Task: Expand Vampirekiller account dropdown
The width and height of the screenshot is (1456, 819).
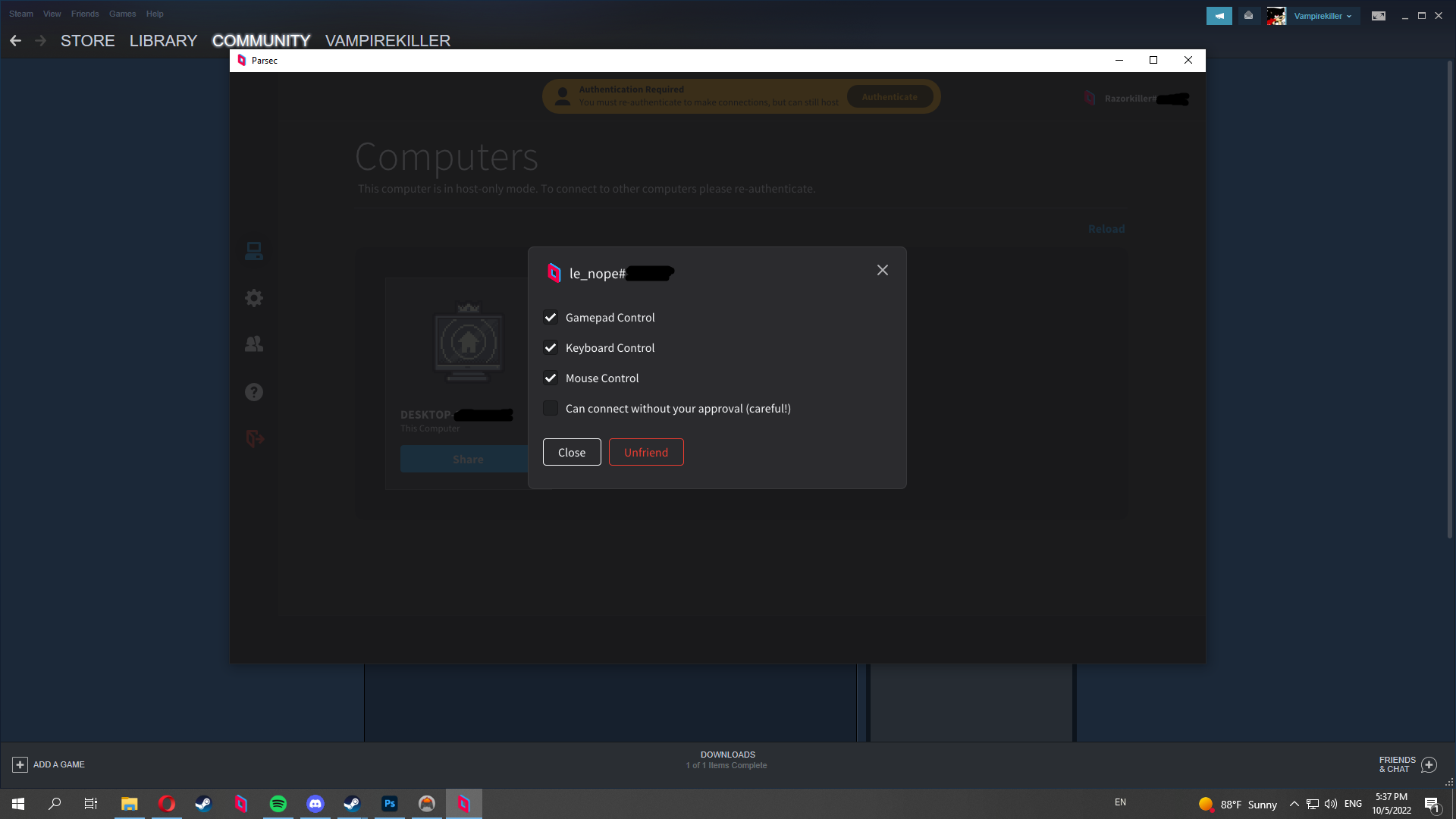Action: [1323, 16]
